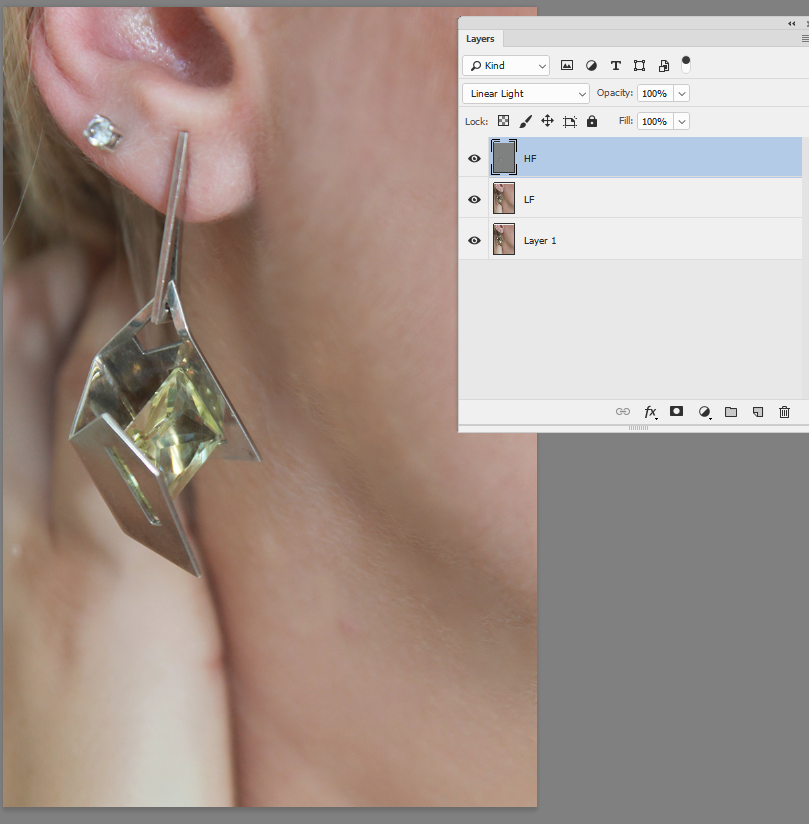This screenshot has width=809, height=824.
Task: Open the fx layer style menu
Action: [651, 412]
